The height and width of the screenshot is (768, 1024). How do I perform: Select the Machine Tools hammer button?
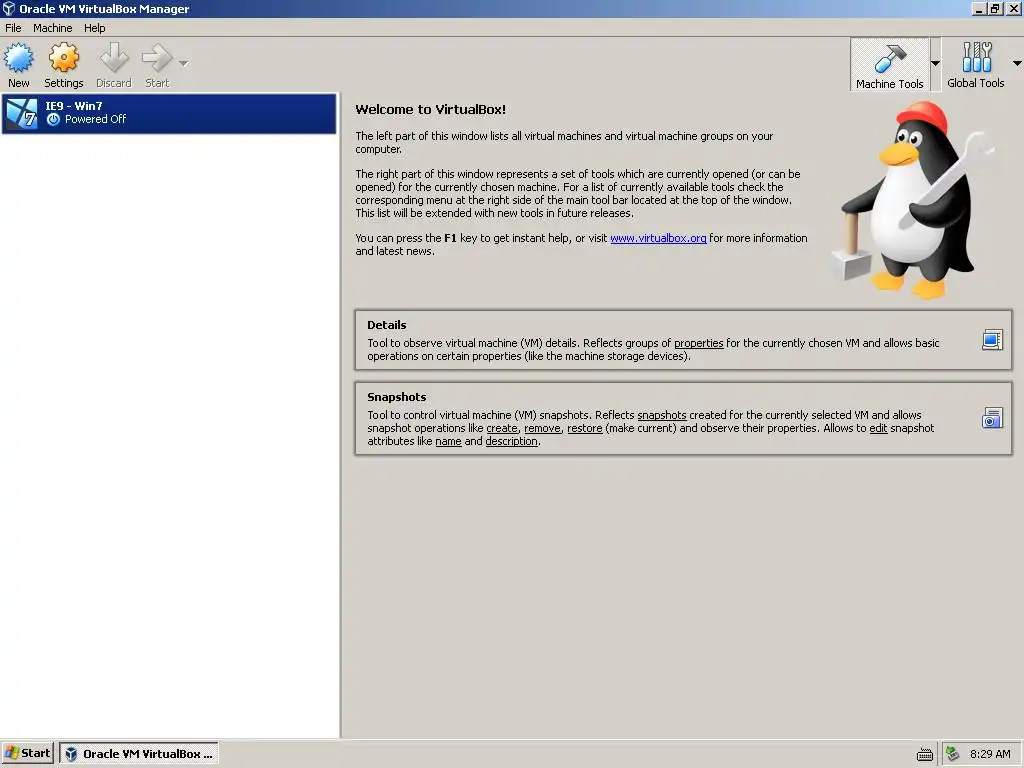point(889,65)
